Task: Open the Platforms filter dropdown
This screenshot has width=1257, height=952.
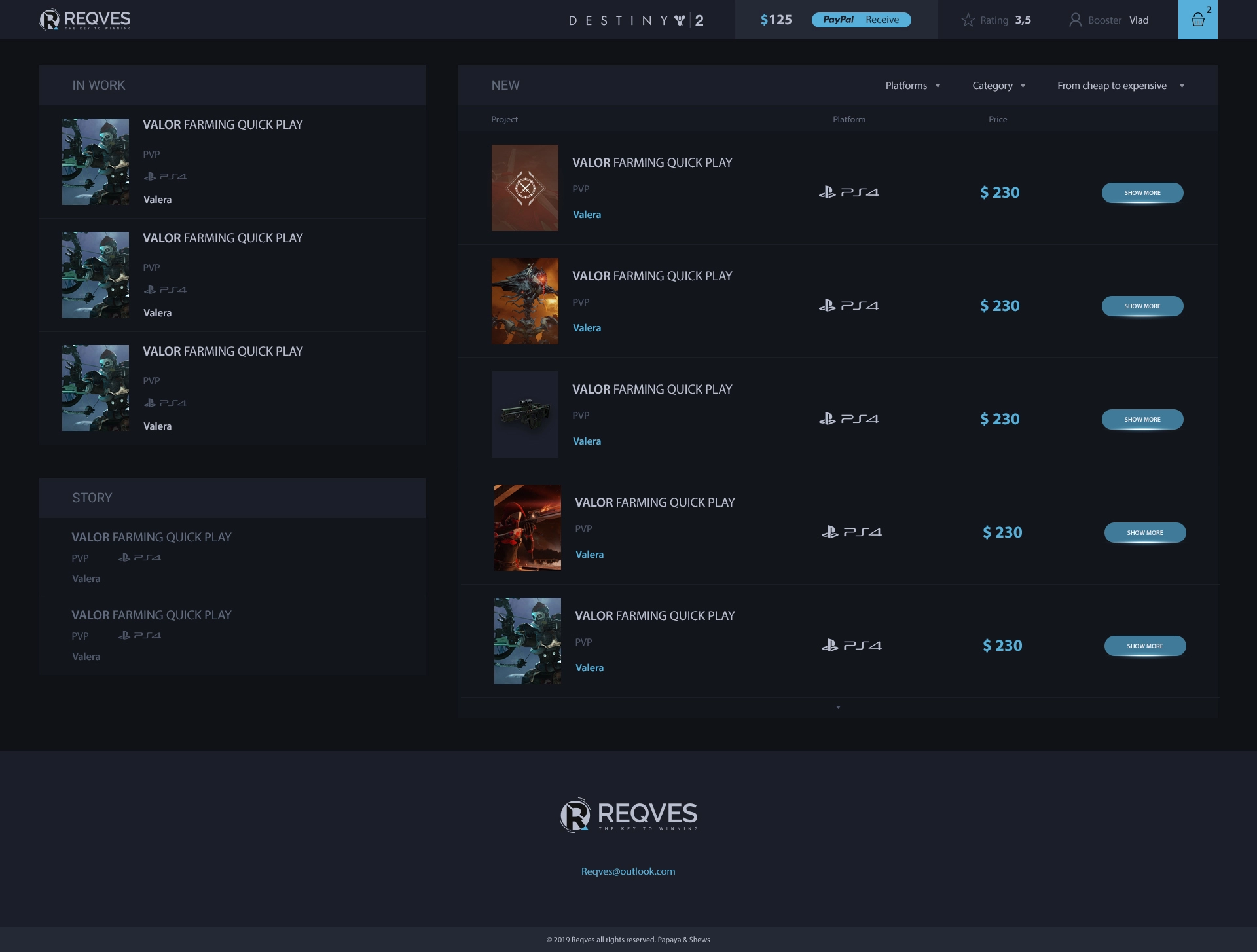Action: [x=913, y=86]
